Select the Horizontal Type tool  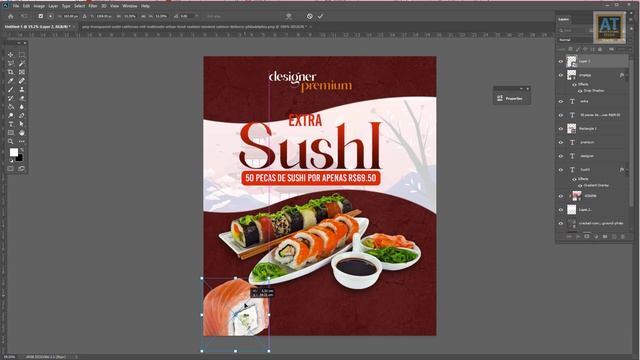click(11, 124)
